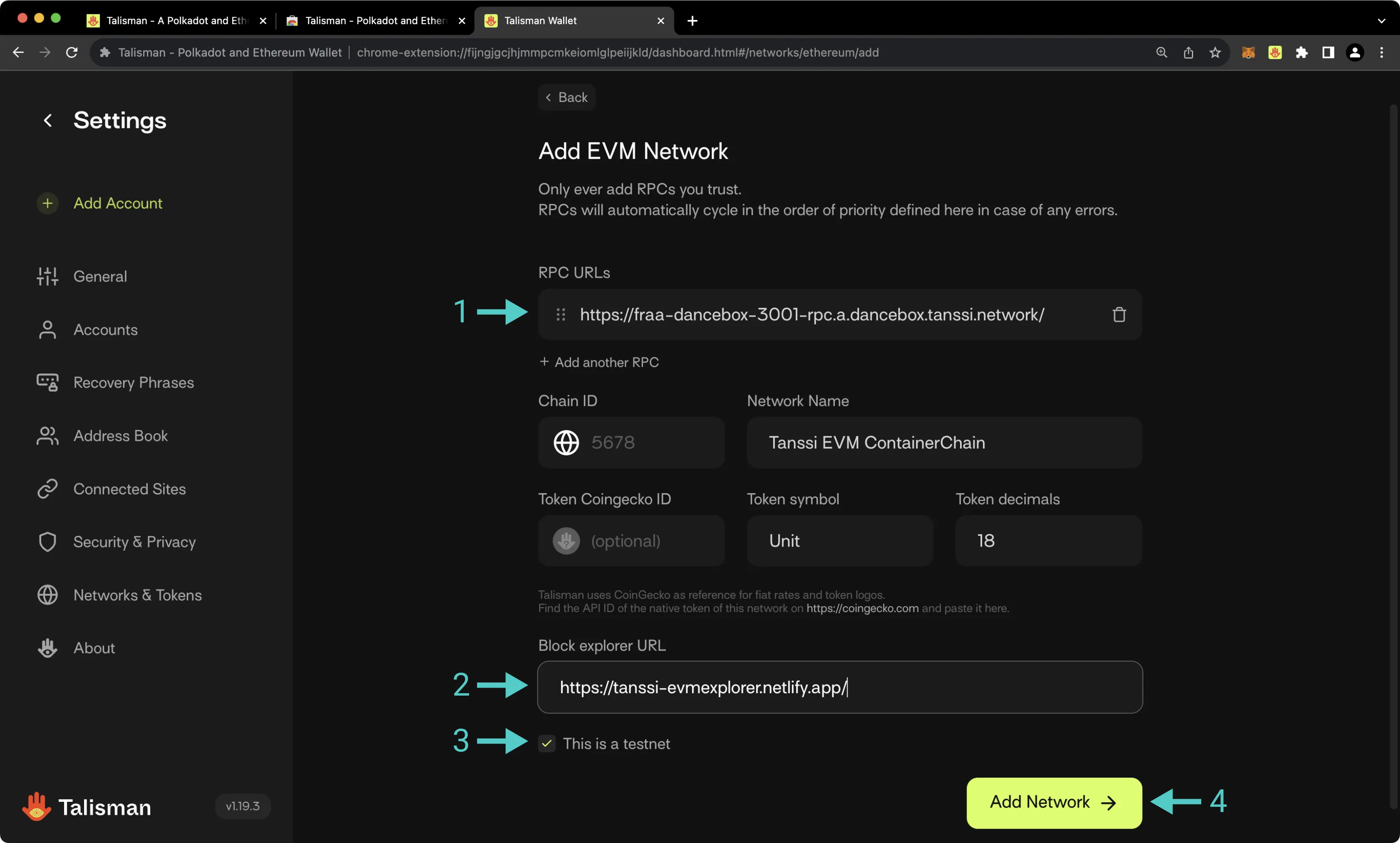Open the About page
This screenshot has height=843, width=1400.
[x=94, y=648]
